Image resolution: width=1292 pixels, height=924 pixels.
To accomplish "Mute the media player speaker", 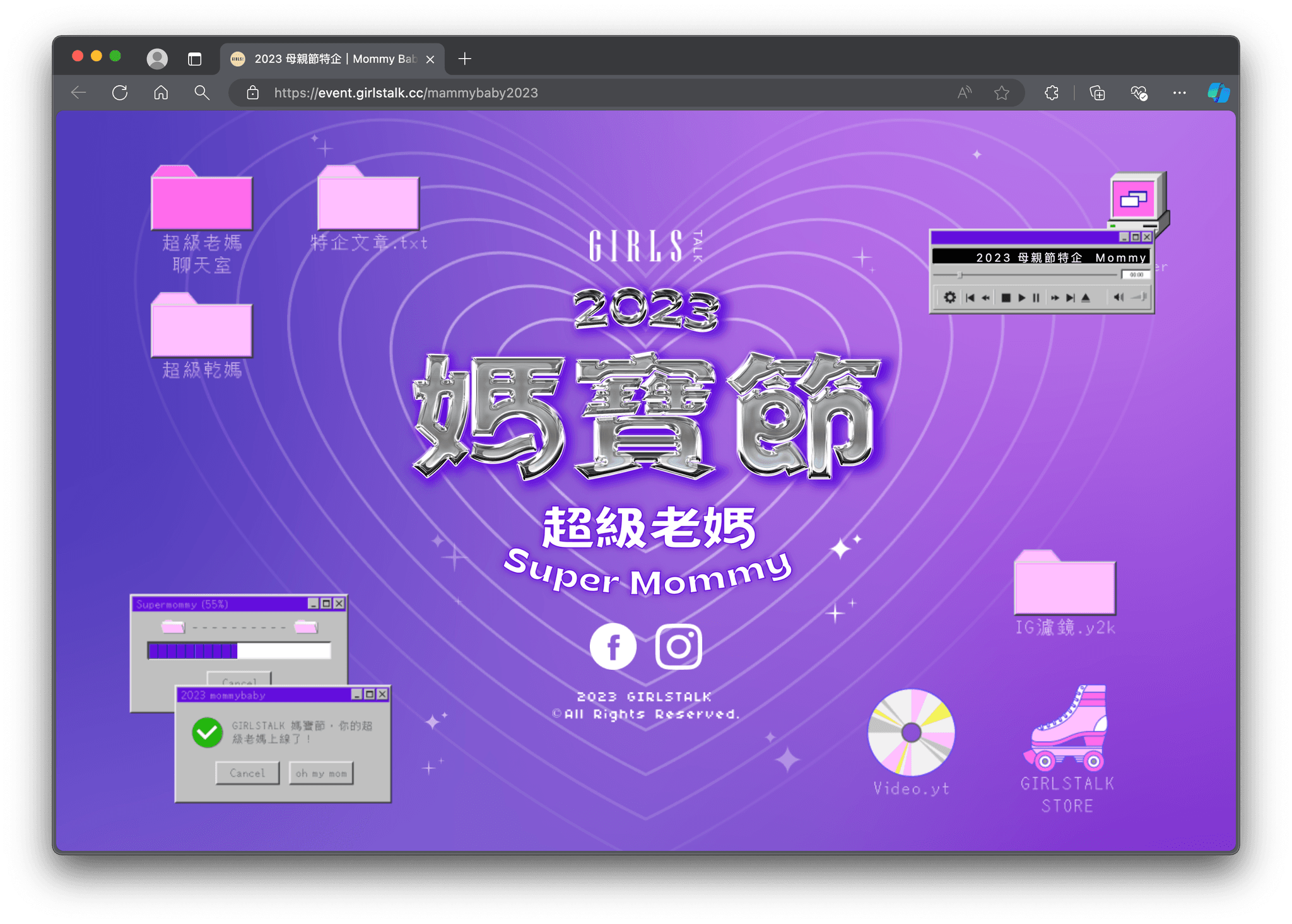I will tap(1119, 298).
